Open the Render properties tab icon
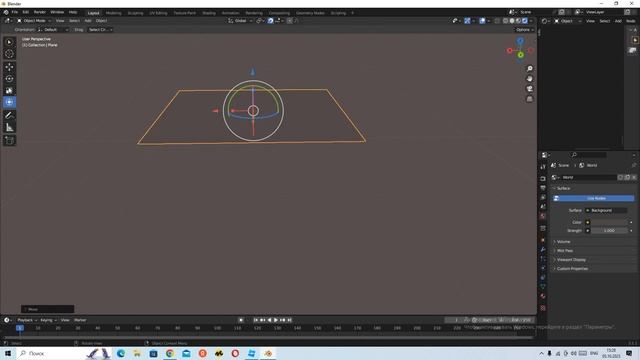The height and width of the screenshot is (360, 640). 543,179
